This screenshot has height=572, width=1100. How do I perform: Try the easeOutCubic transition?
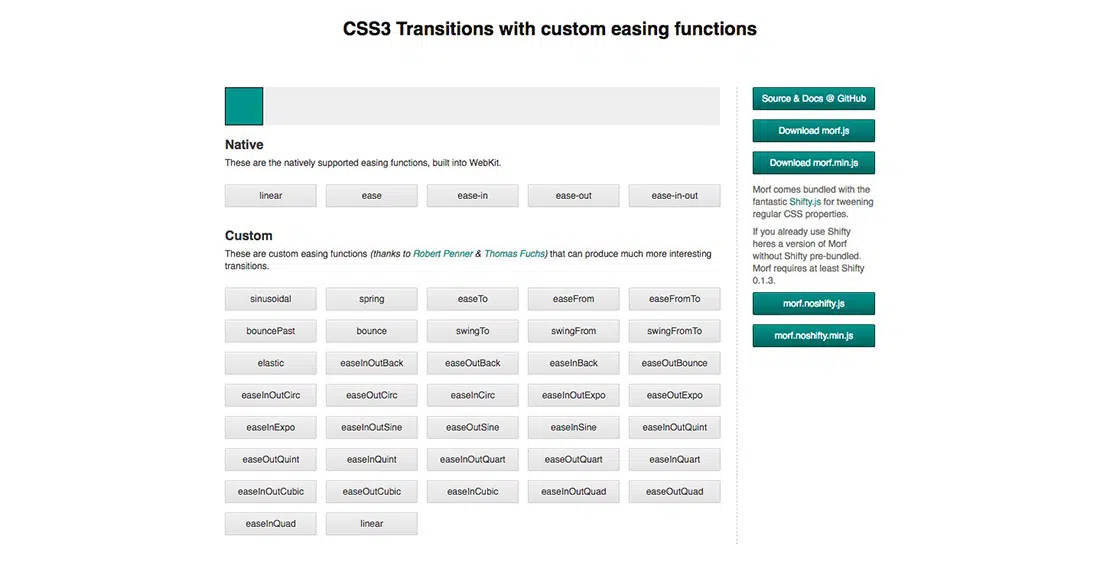click(x=371, y=491)
